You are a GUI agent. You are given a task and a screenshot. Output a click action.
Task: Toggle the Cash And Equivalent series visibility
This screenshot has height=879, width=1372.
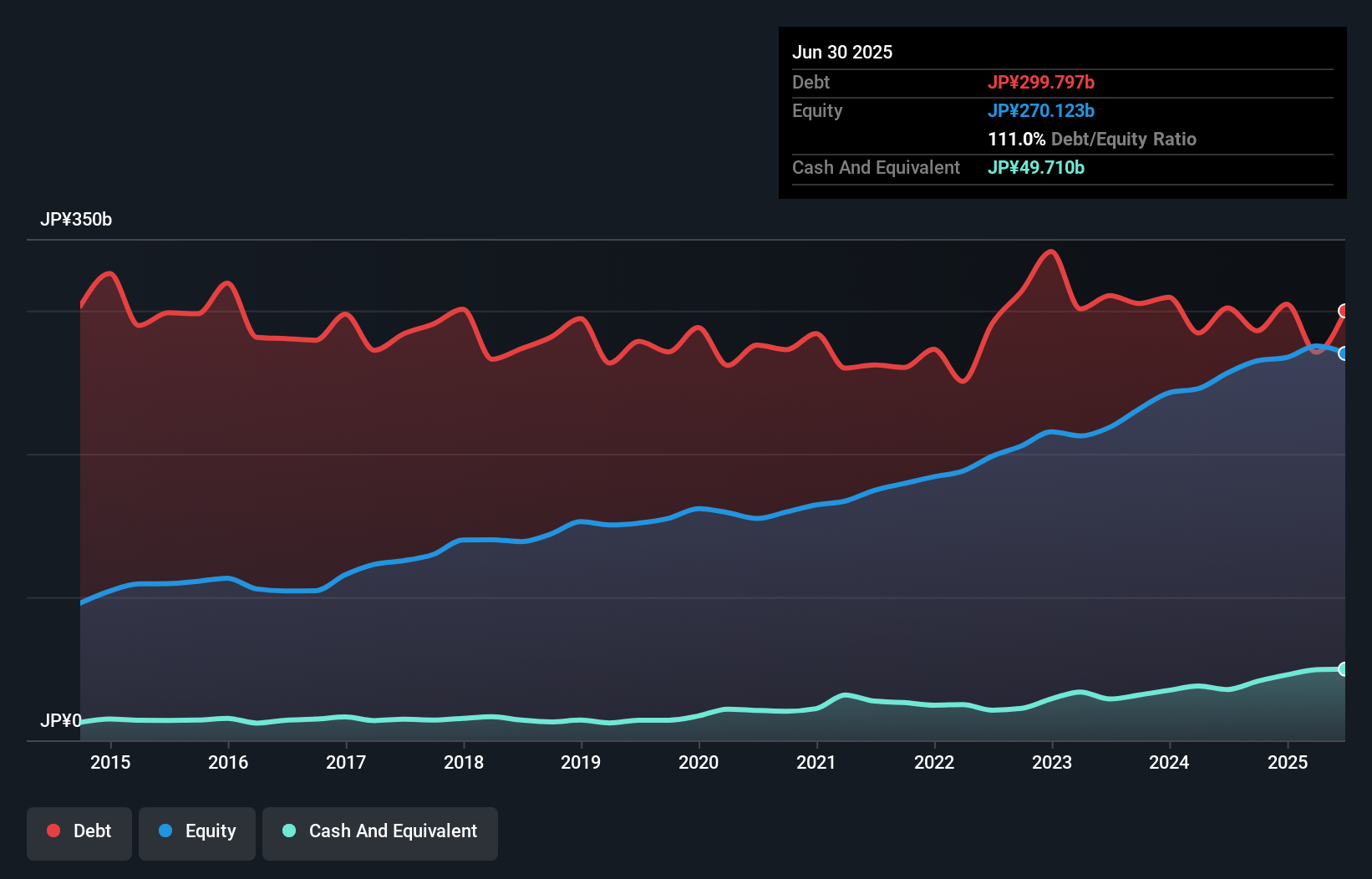[x=380, y=833]
